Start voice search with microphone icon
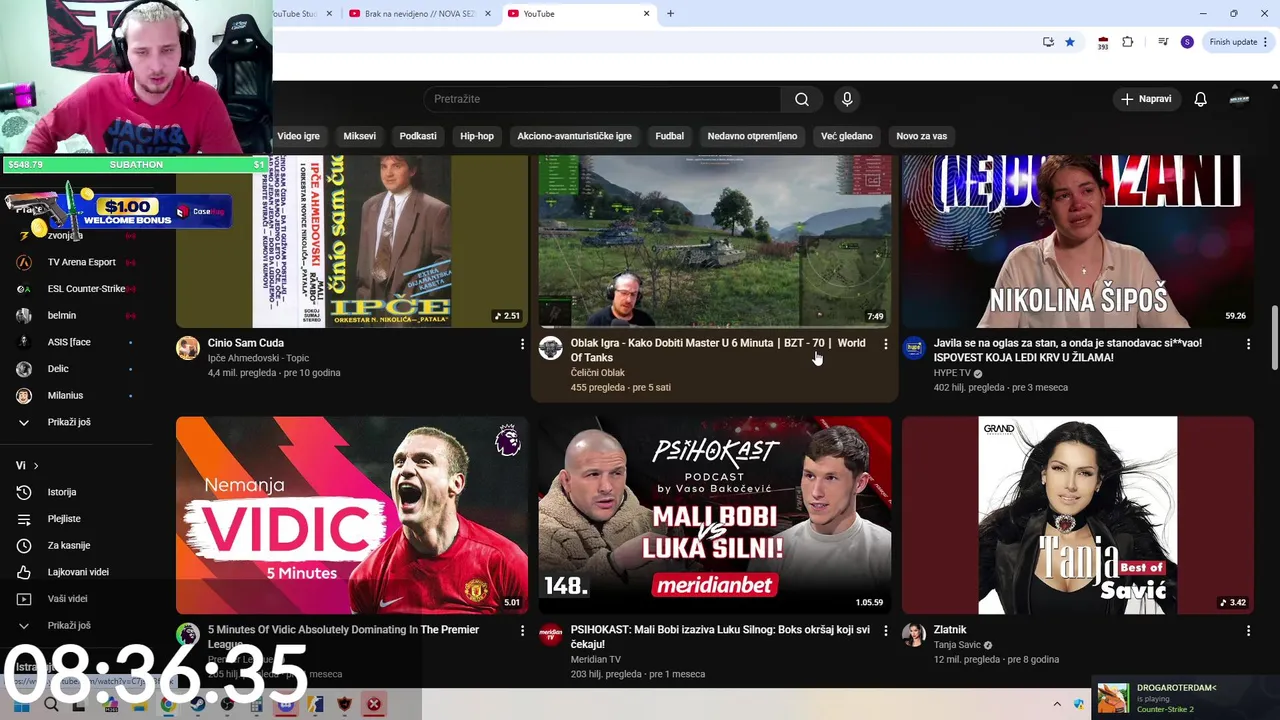This screenshot has height=720, width=1280. tap(847, 99)
